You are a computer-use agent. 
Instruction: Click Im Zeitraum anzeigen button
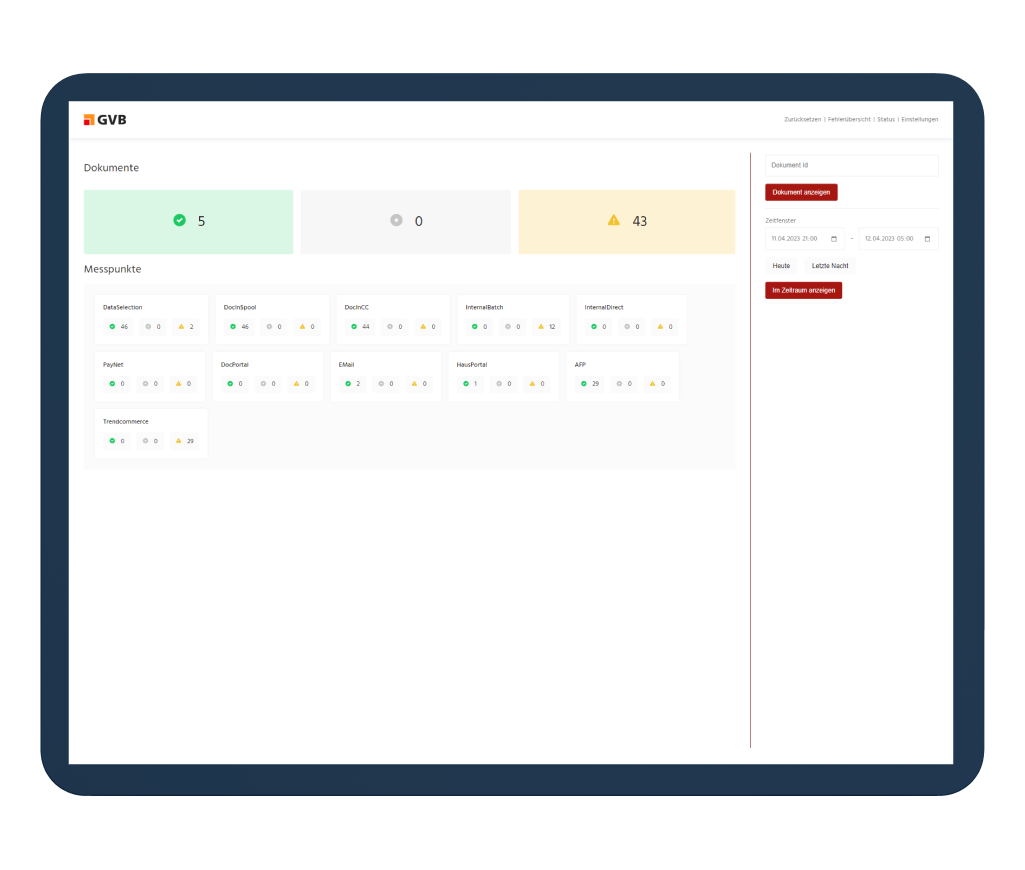point(803,290)
